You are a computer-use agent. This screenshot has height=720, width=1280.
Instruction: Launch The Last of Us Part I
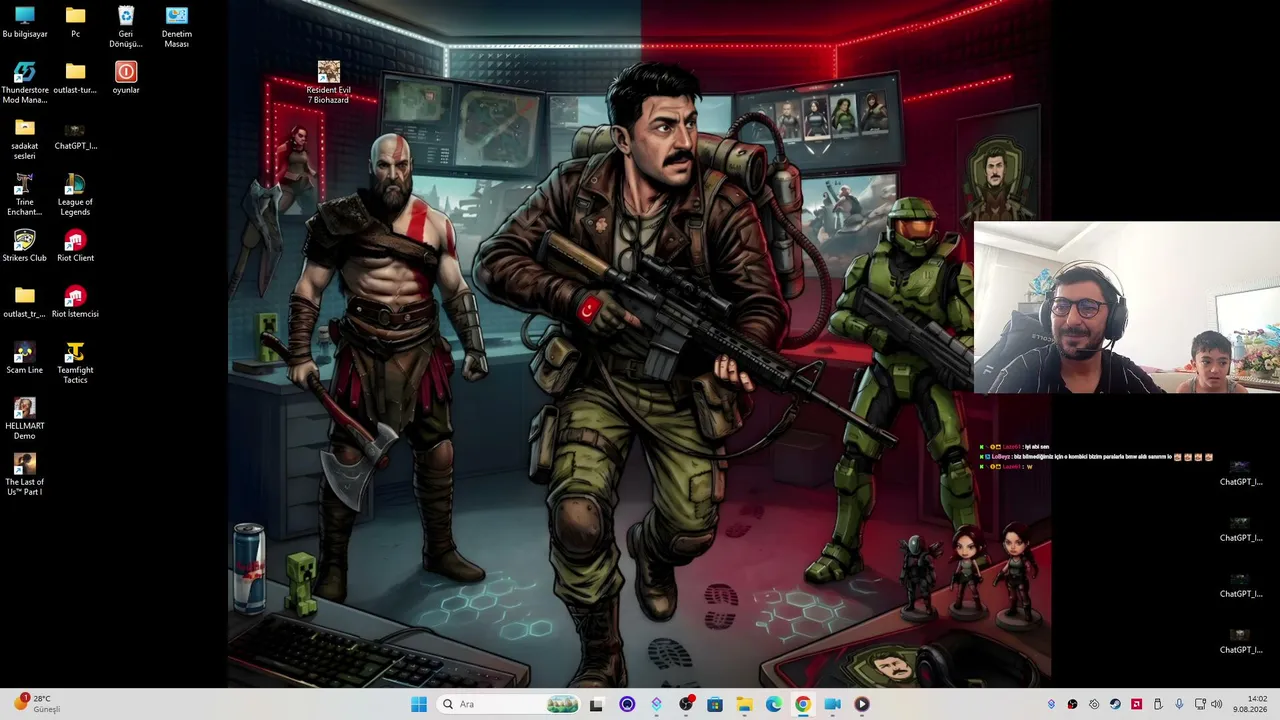pyautogui.click(x=25, y=475)
